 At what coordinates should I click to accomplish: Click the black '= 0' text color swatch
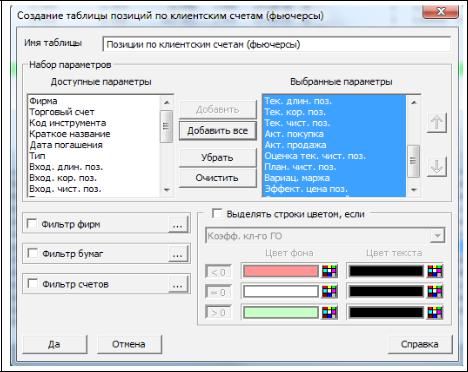(386, 292)
